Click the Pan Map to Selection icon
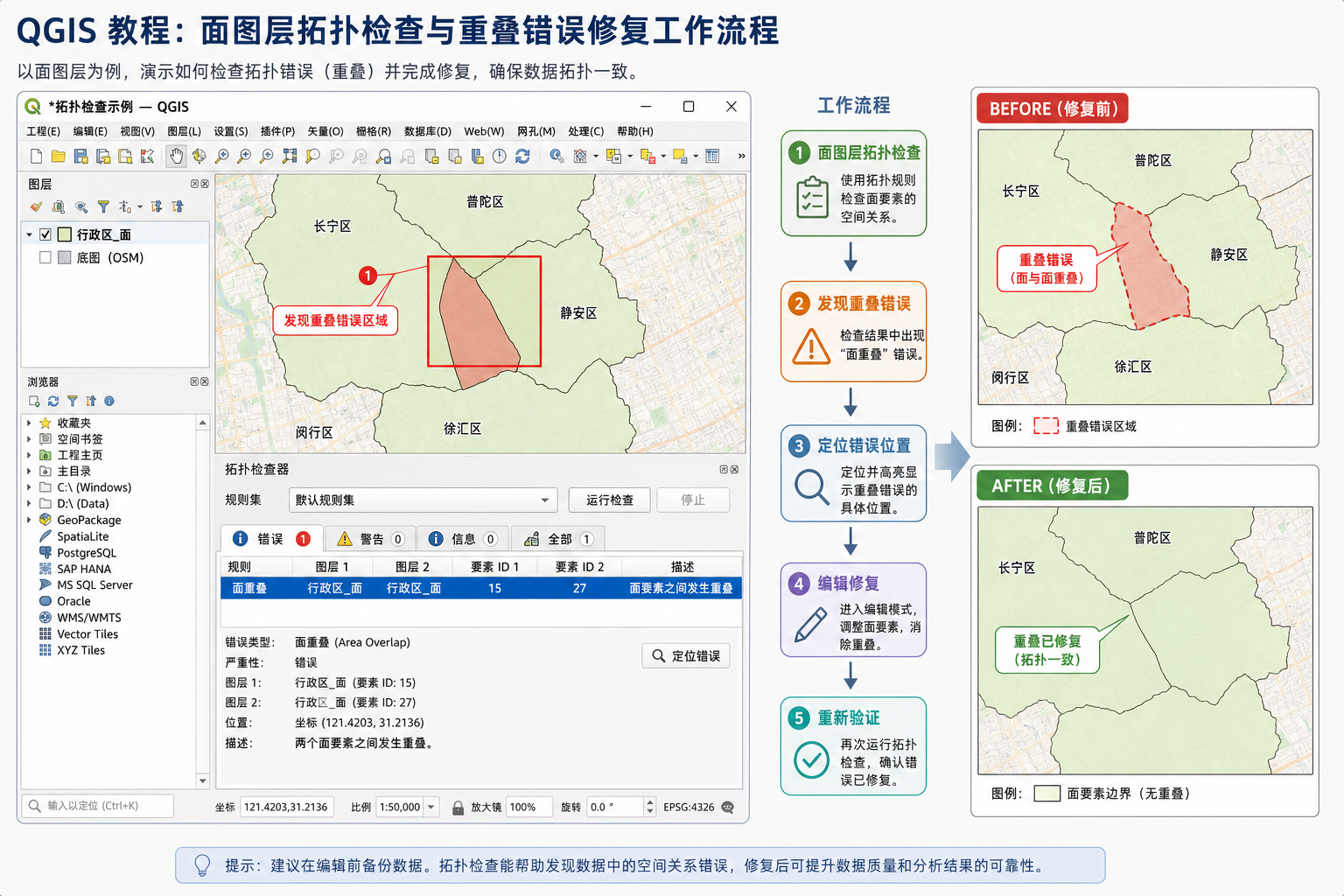Viewport: 1344px width, 896px height. tap(199, 156)
